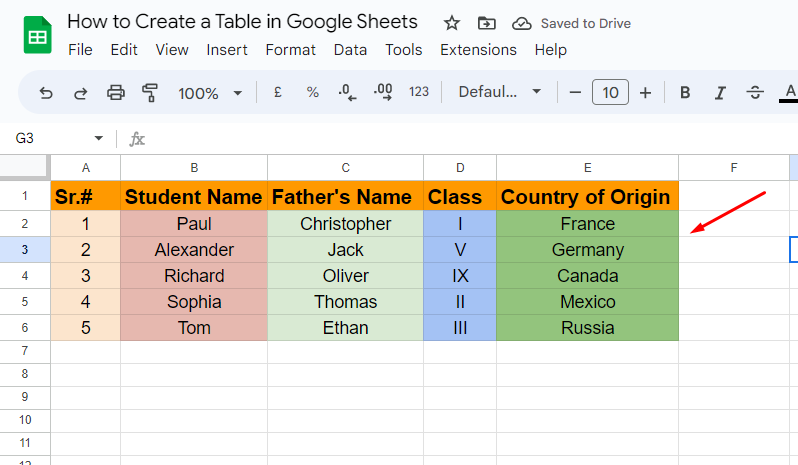Select column F header
Viewport: 798px width, 465px height.
tap(734, 168)
